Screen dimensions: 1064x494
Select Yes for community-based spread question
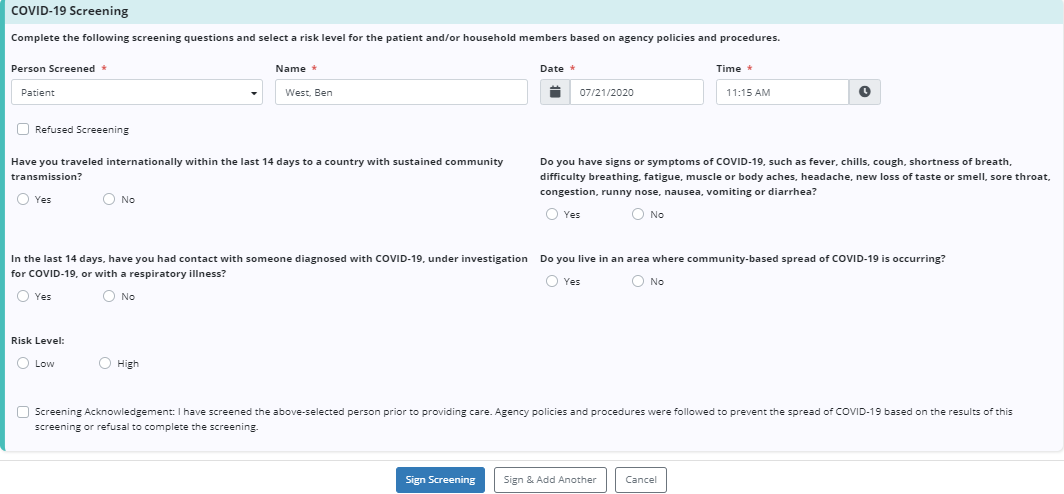552,281
